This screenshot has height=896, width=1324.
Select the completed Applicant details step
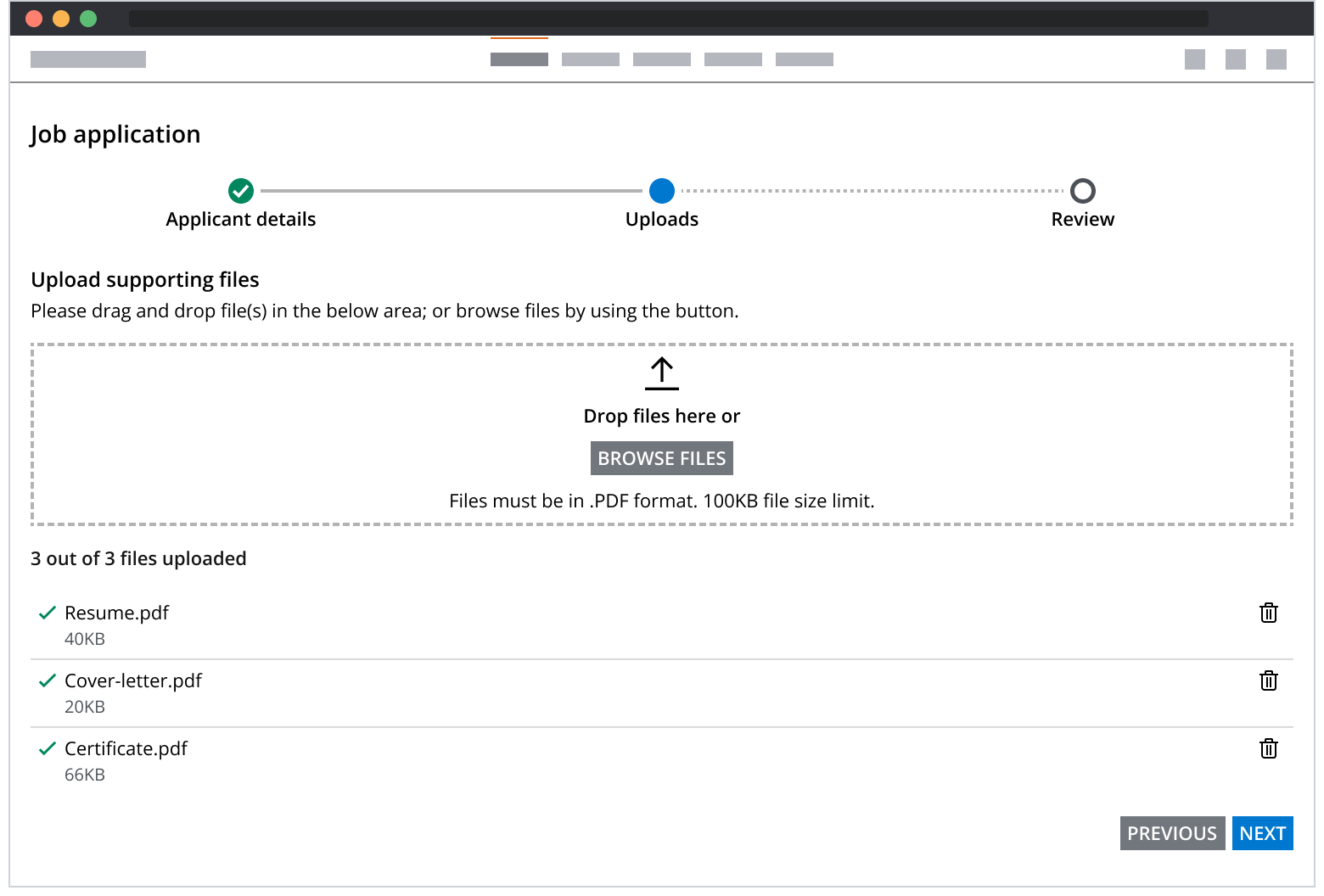coord(240,191)
